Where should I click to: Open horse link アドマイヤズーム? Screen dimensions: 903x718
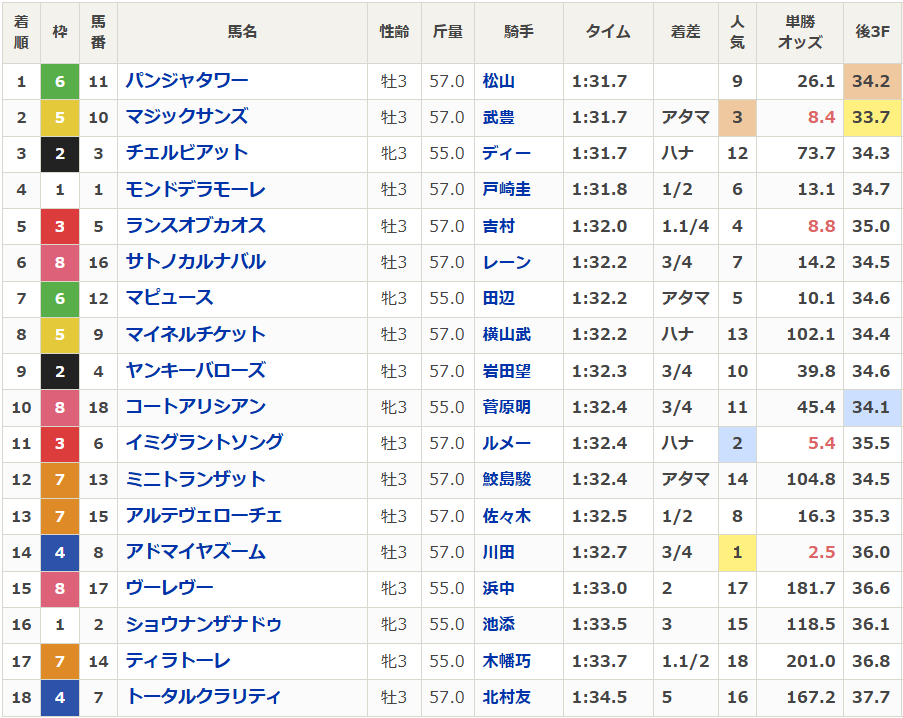coord(195,552)
